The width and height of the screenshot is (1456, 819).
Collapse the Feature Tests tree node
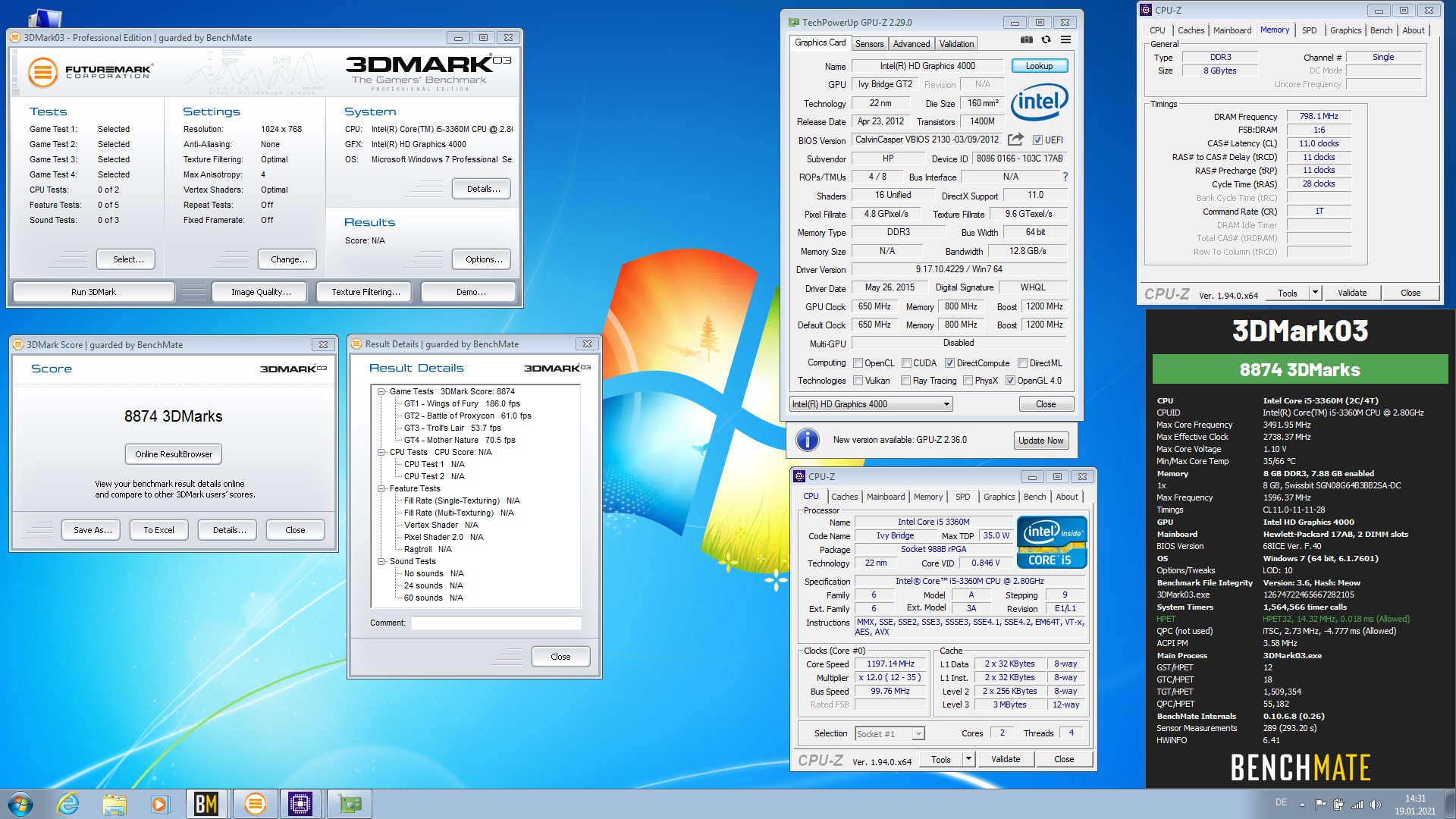[x=381, y=488]
